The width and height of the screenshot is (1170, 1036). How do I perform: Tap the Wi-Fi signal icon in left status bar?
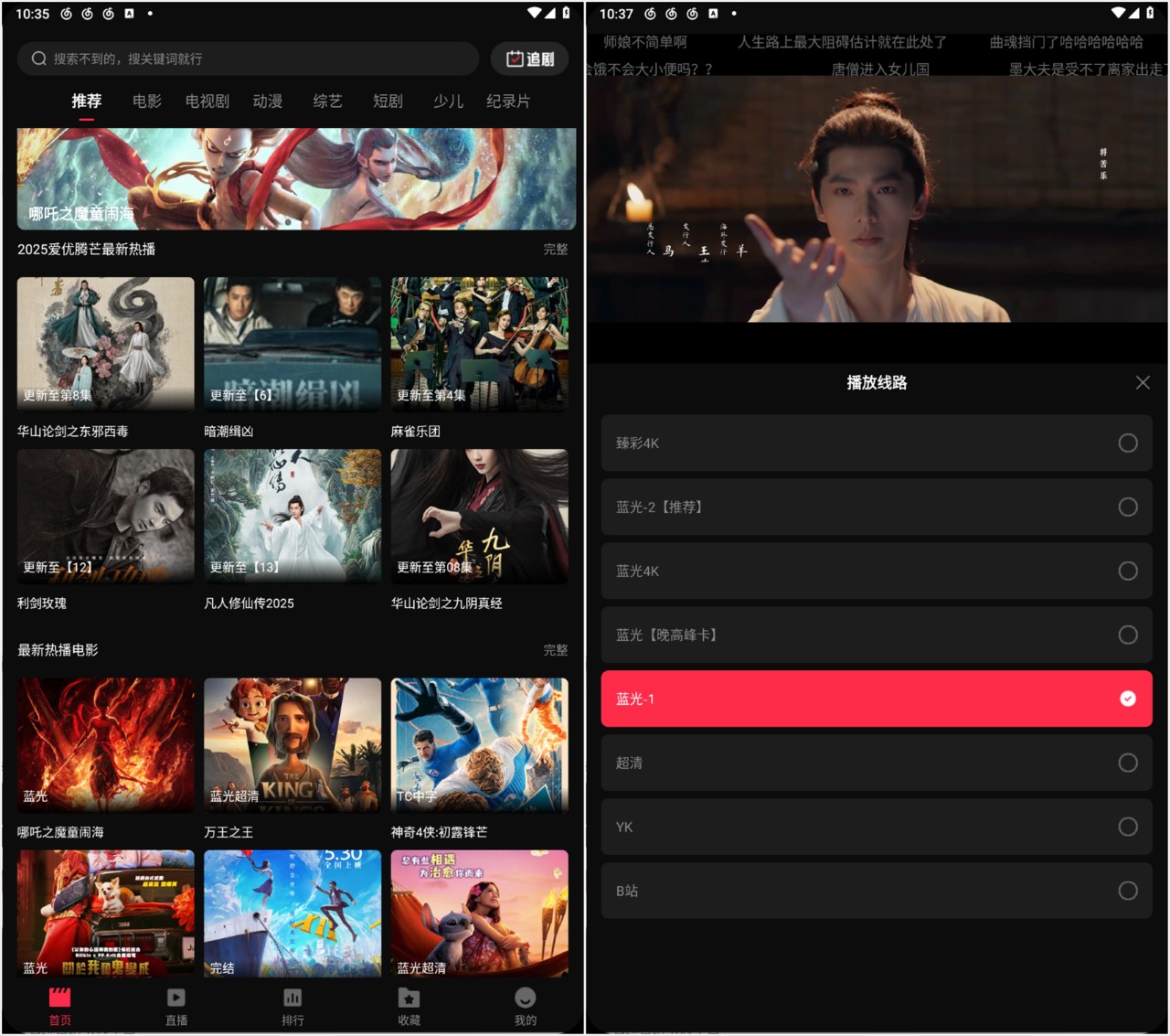click(535, 13)
